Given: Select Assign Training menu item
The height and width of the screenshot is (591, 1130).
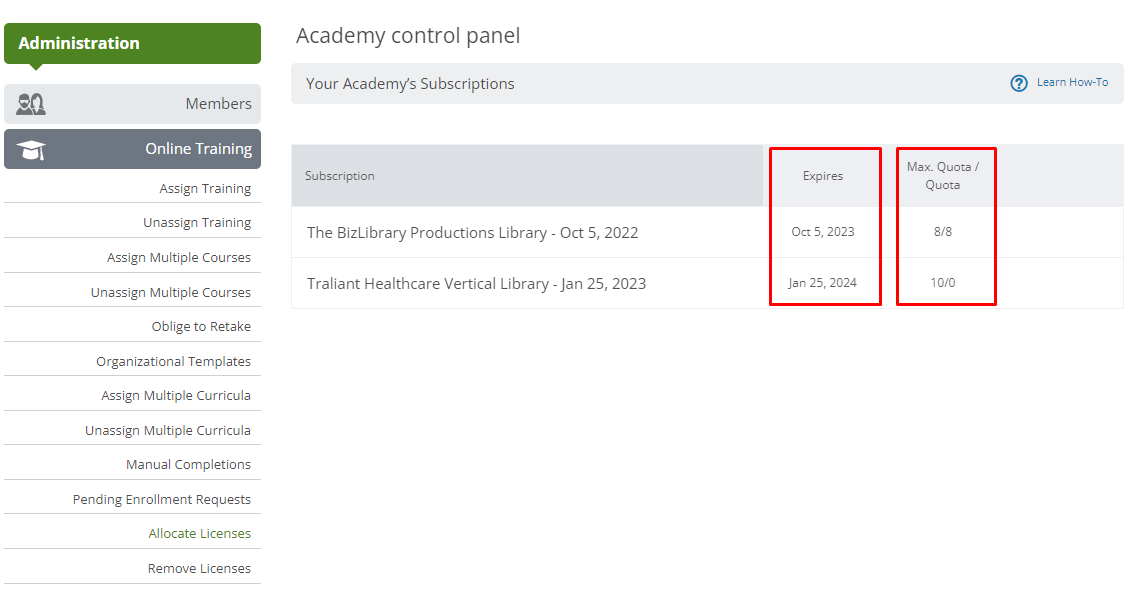Looking at the screenshot, I should (205, 188).
